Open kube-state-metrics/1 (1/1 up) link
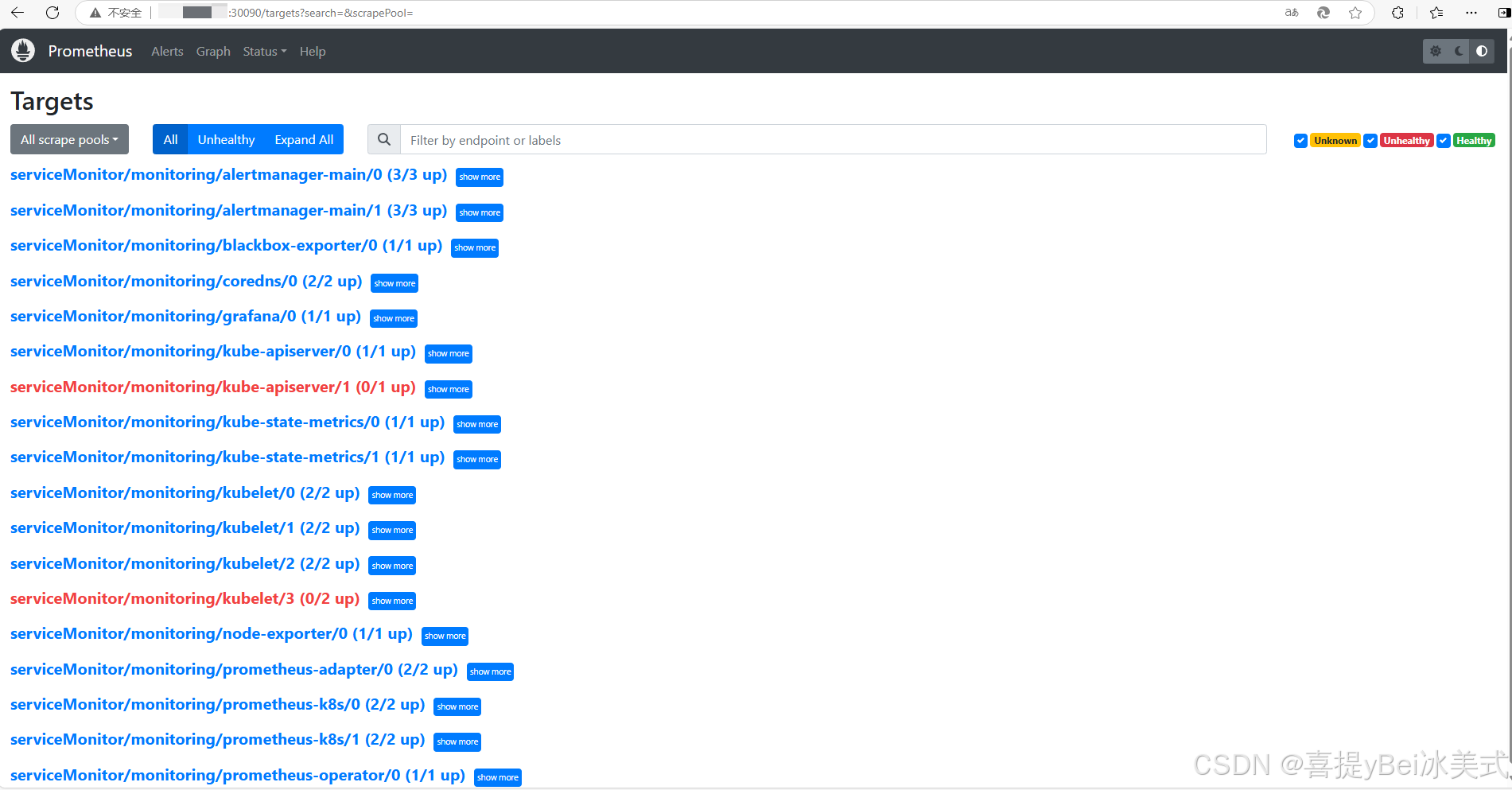This screenshot has height=790, width=1512. pyautogui.click(x=227, y=457)
